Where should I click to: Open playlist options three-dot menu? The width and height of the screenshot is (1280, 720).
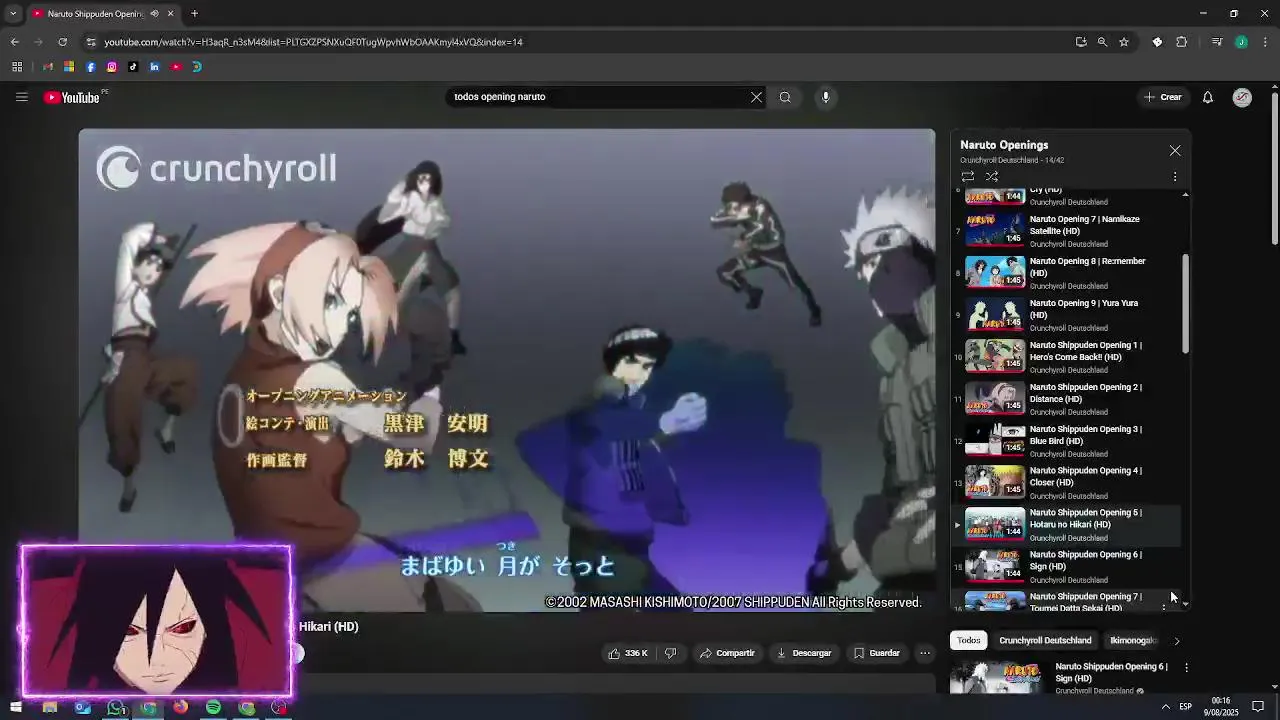[1175, 176]
